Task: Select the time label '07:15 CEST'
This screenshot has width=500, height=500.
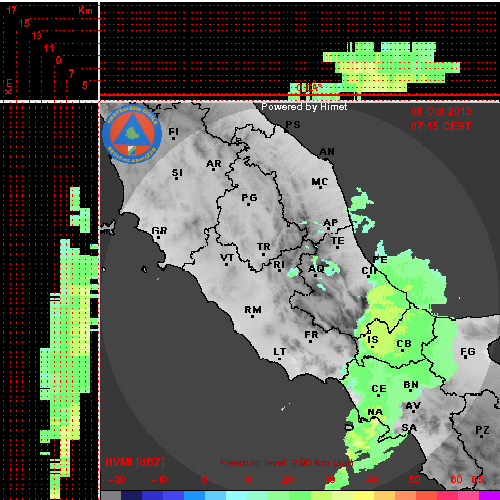Action: (x=441, y=126)
